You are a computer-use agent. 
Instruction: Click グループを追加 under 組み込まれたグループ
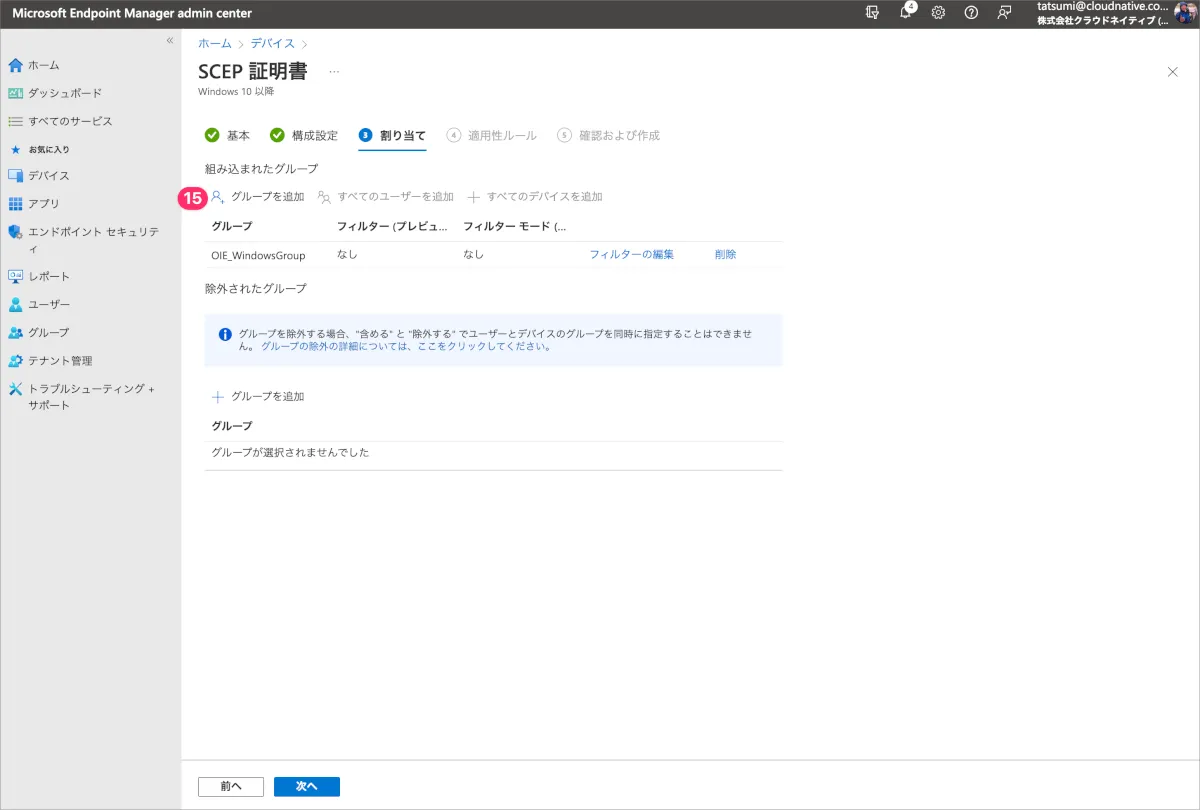tap(258, 197)
